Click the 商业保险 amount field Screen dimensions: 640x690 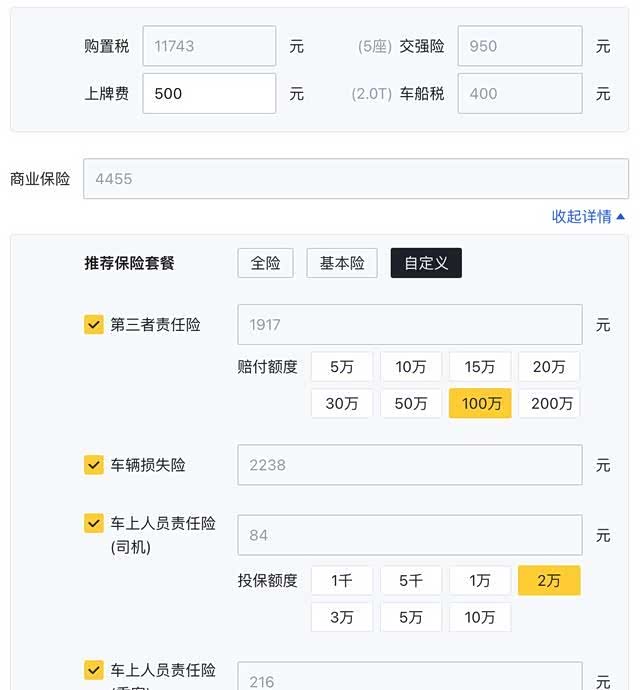coord(355,179)
